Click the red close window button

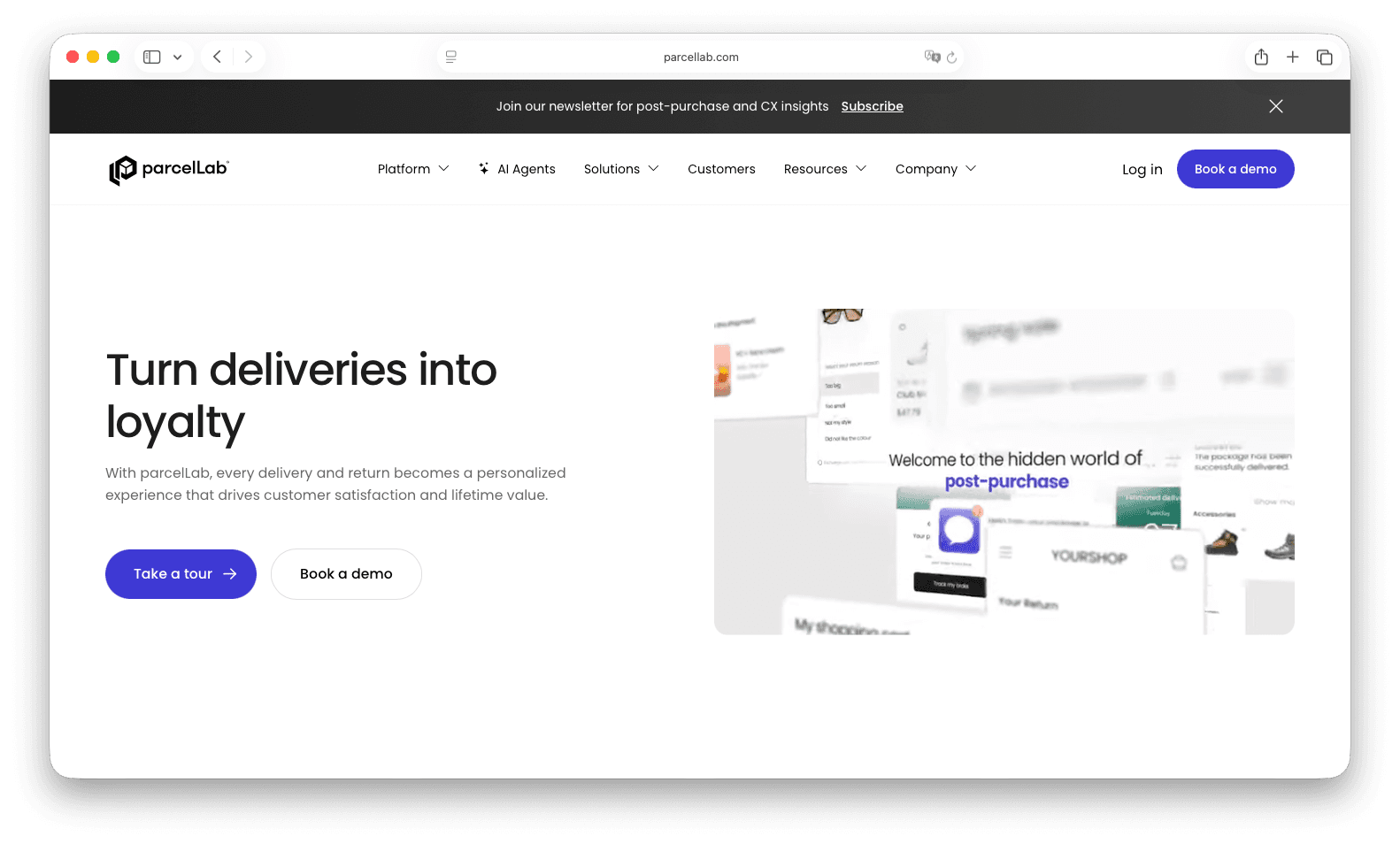(73, 57)
